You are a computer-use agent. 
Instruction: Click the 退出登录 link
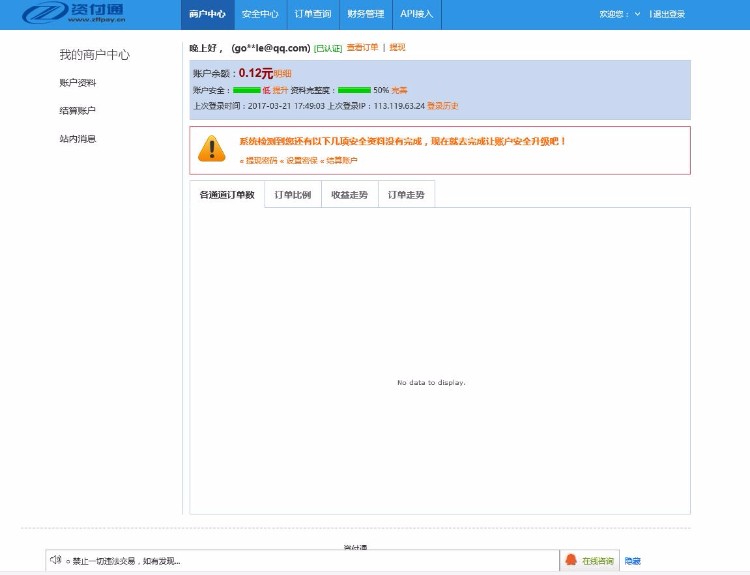[669, 14]
